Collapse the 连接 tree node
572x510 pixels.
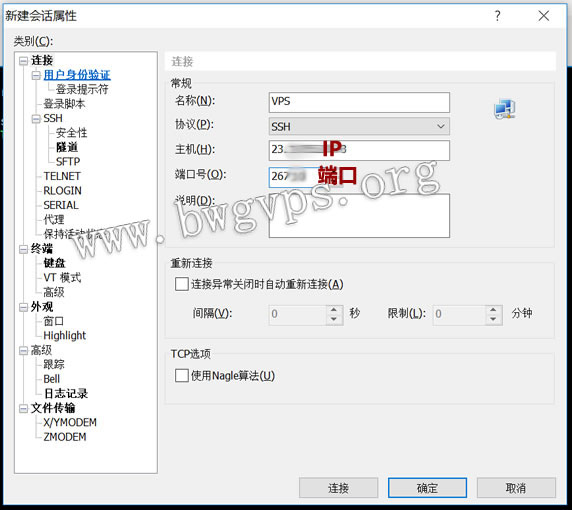23,61
